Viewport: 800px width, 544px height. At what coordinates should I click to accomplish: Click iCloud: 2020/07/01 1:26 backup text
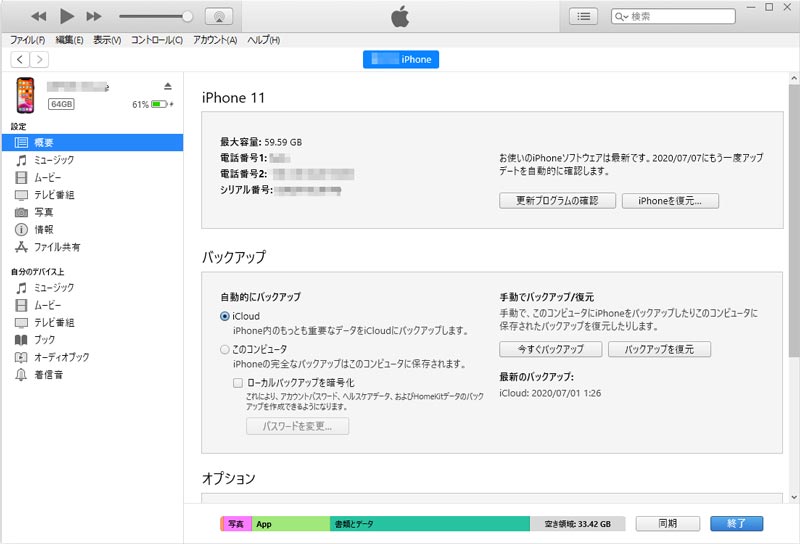click(550, 393)
